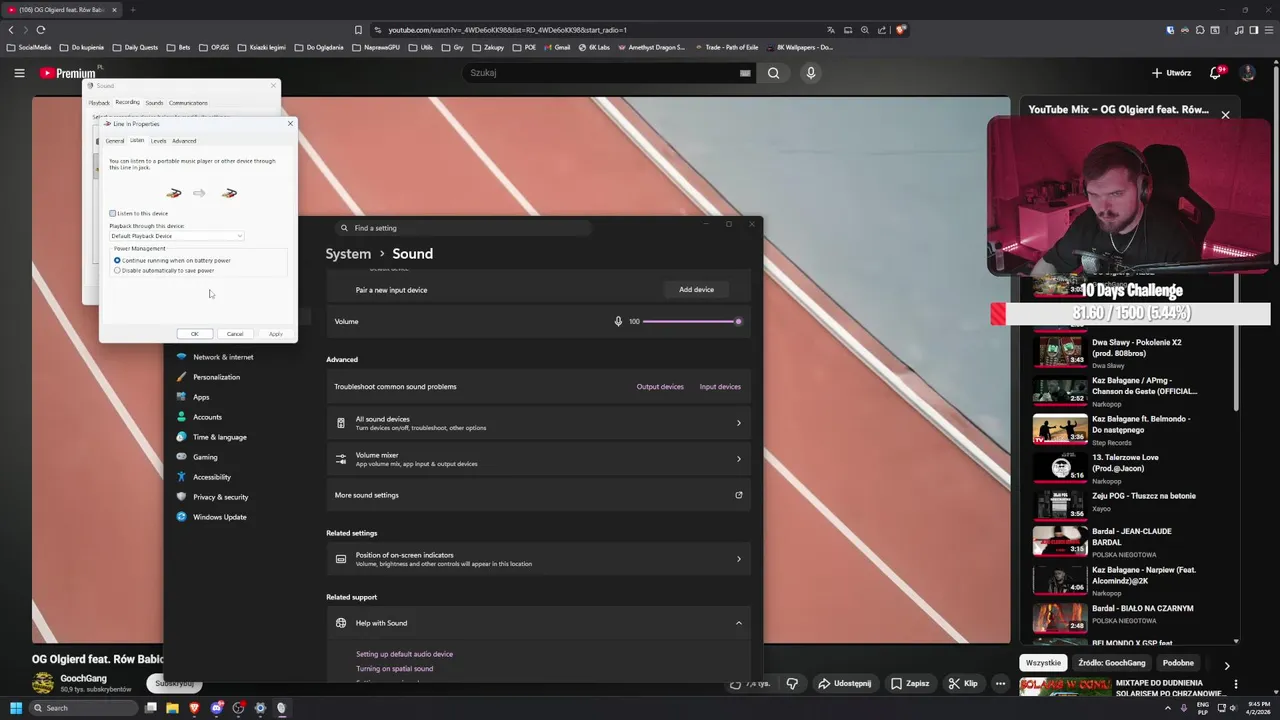The height and width of the screenshot is (720, 1280).
Task: Open Task View on the taskbar
Action: click(x=151, y=708)
